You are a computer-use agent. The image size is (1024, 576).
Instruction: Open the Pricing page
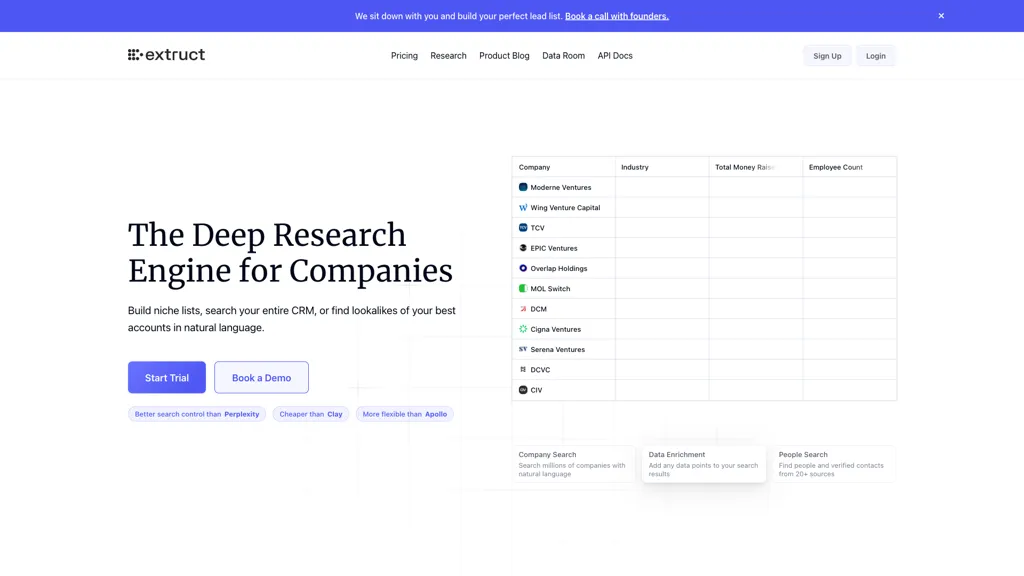click(x=404, y=56)
